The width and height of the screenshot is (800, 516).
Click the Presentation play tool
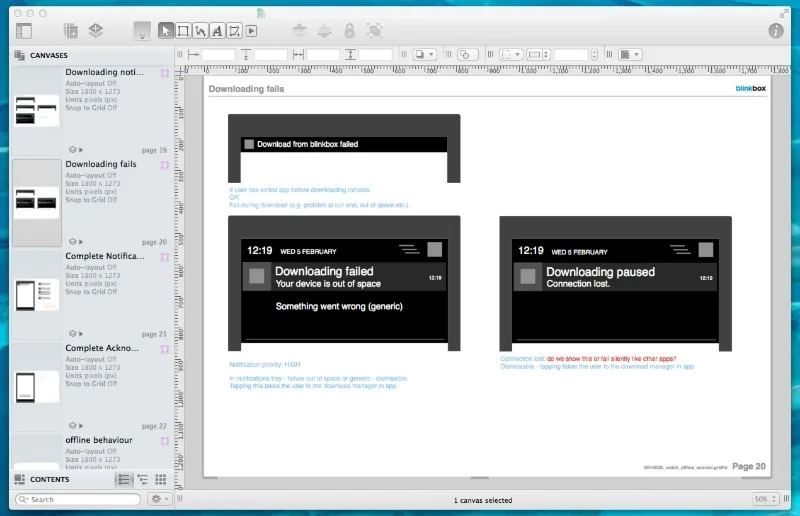pos(252,31)
